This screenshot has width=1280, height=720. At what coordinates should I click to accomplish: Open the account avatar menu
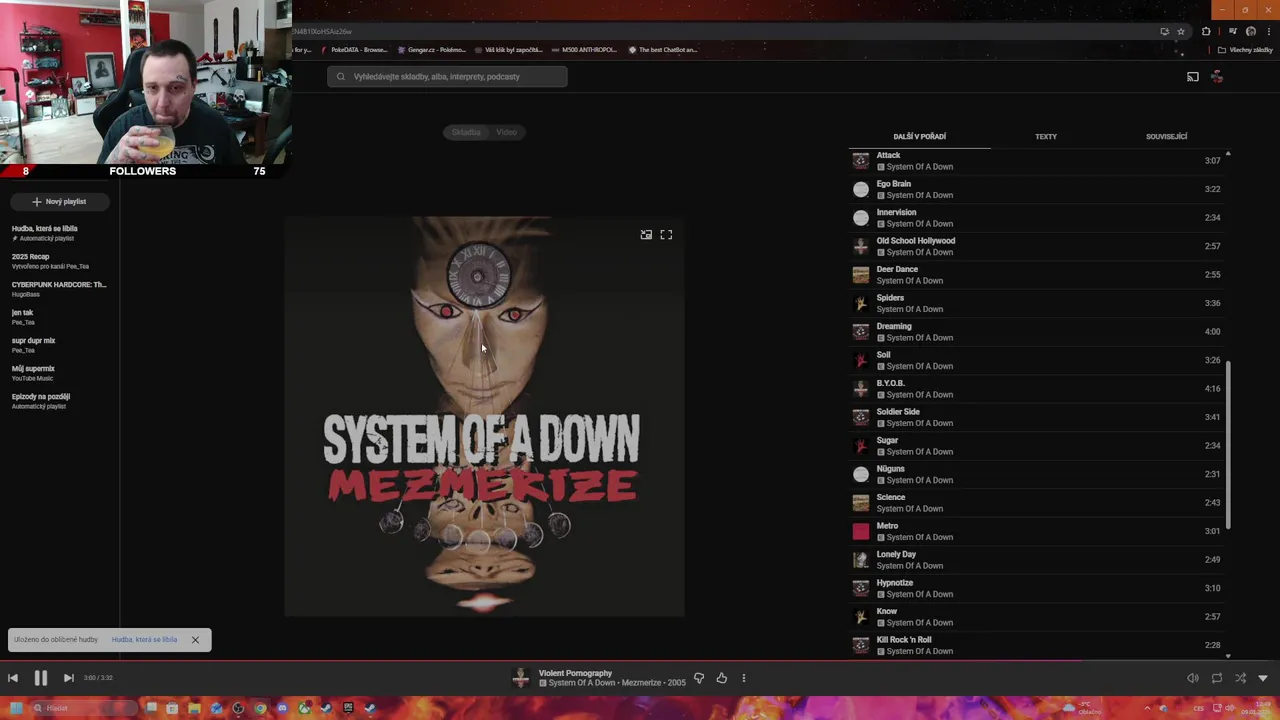1217,77
